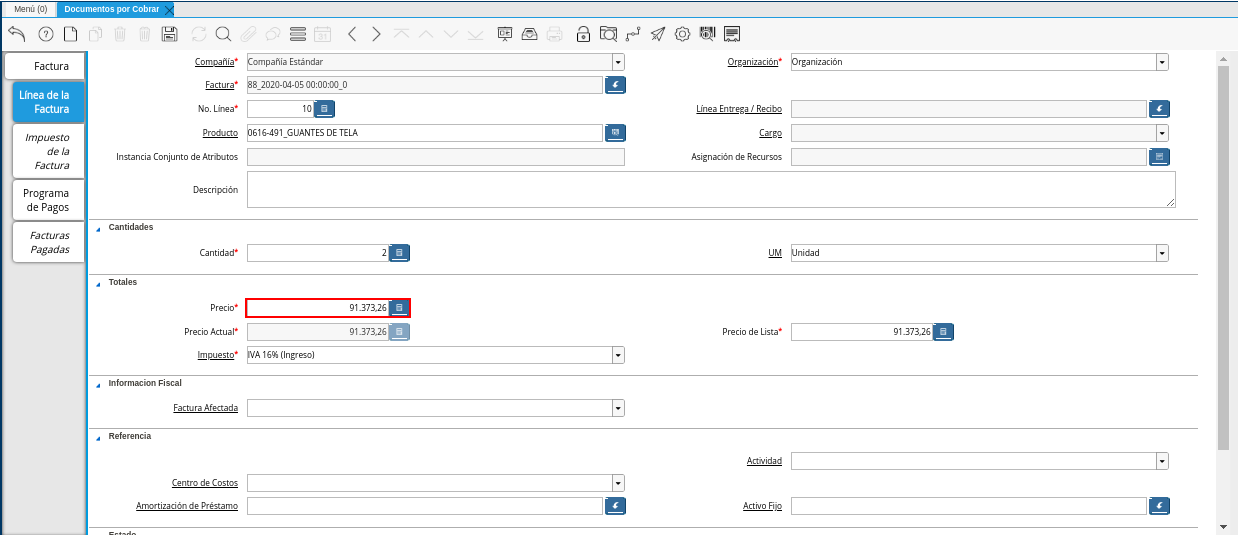
Task: Open calculator for No. Línea field
Action: pos(326,108)
